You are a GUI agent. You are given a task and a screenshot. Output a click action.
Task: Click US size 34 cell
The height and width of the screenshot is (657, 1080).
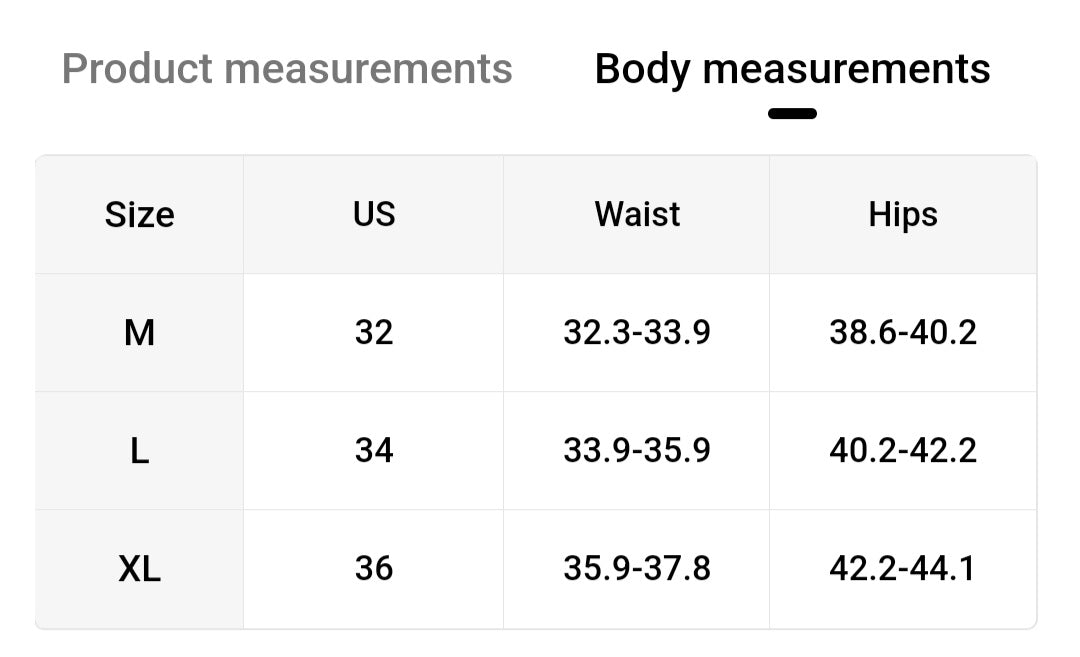pos(374,450)
